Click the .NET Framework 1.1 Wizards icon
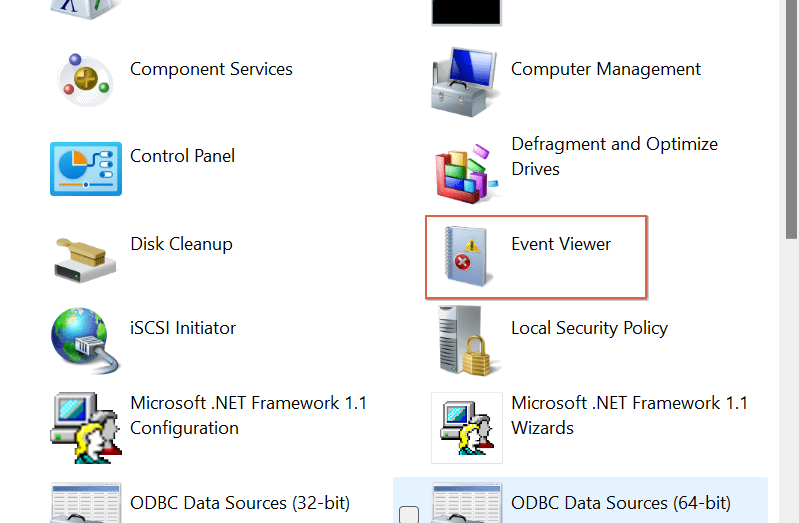This screenshot has height=523, width=799. tap(466, 427)
